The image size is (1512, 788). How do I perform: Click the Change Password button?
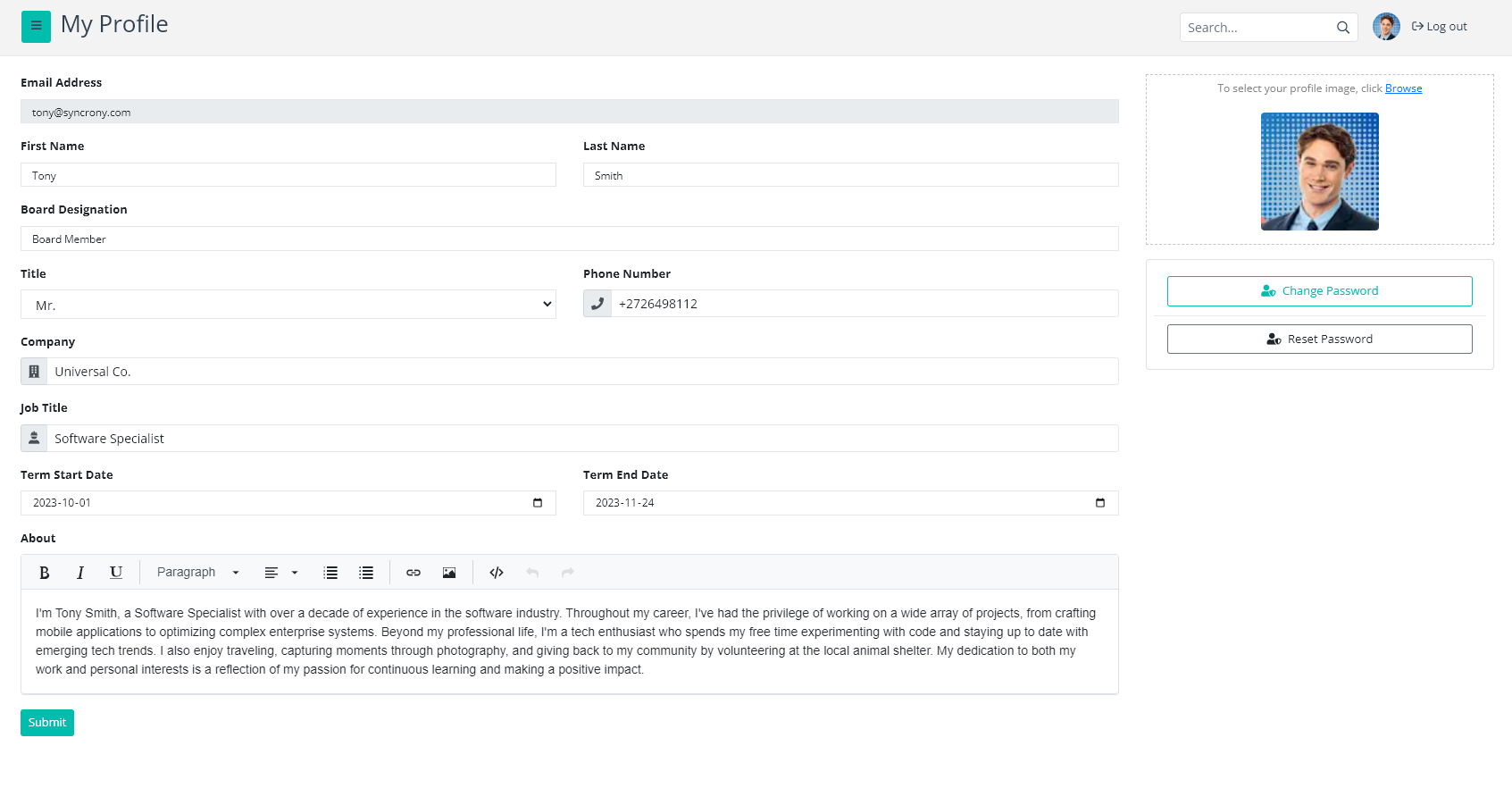[1320, 291]
